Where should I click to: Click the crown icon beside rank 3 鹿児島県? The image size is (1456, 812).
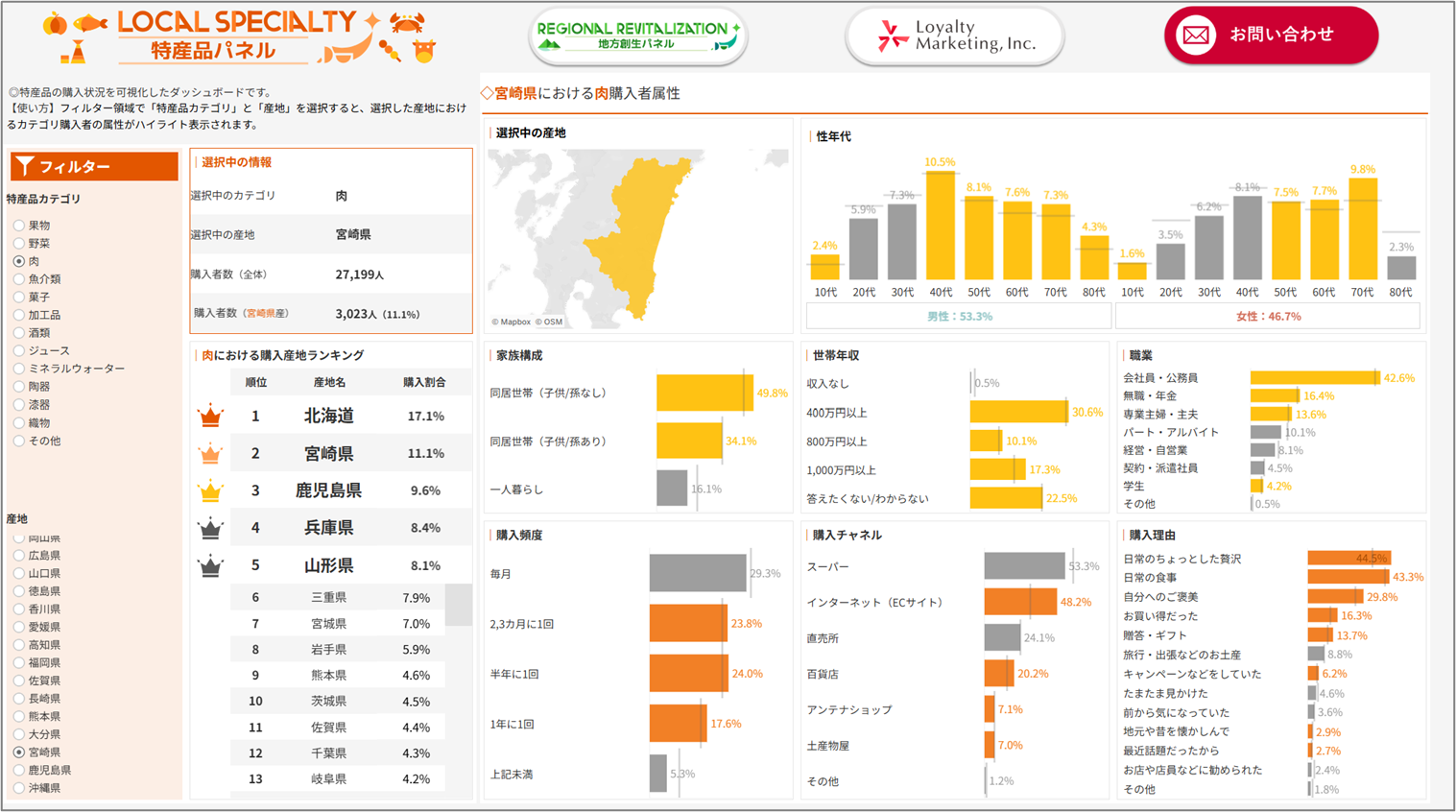pyautogui.click(x=210, y=491)
